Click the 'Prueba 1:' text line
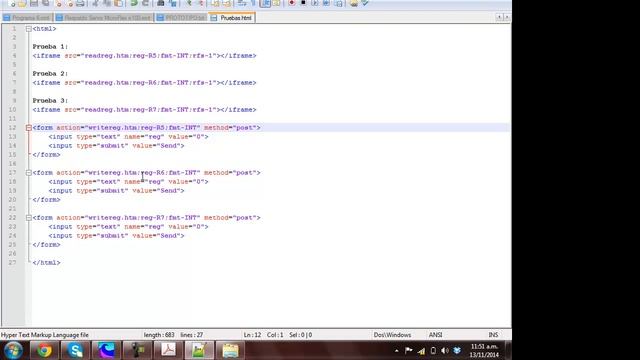The width and height of the screenshot is (640, 360). (x=50, y=47)
